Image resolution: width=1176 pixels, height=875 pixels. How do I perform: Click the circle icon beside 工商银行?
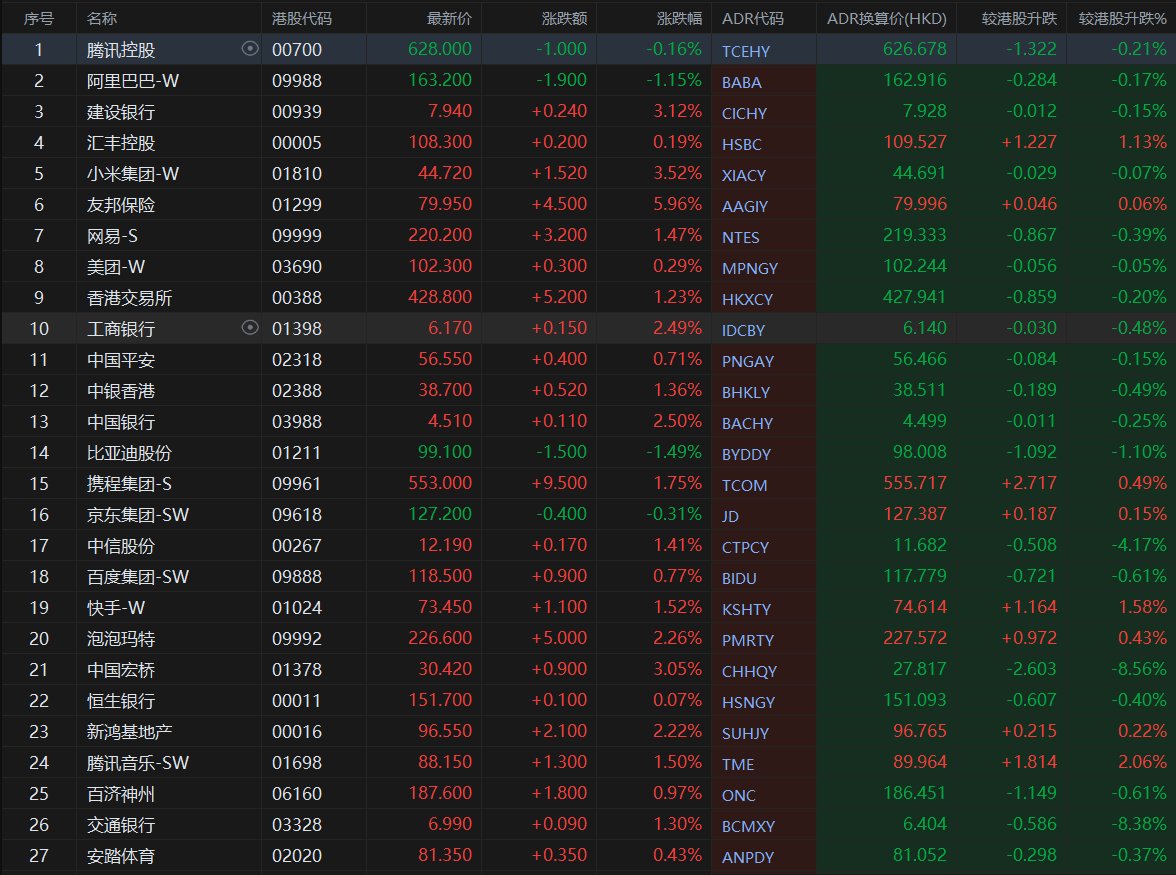pyautogui.click(x=250, y=328)
